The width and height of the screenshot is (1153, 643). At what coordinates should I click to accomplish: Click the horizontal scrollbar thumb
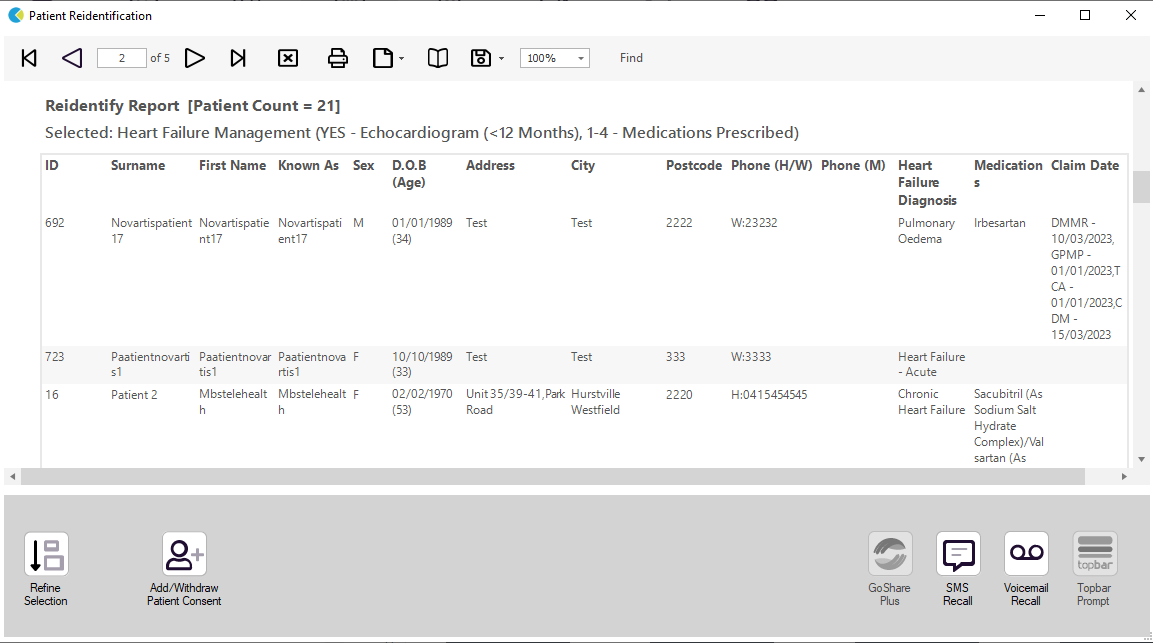point(553,477)
